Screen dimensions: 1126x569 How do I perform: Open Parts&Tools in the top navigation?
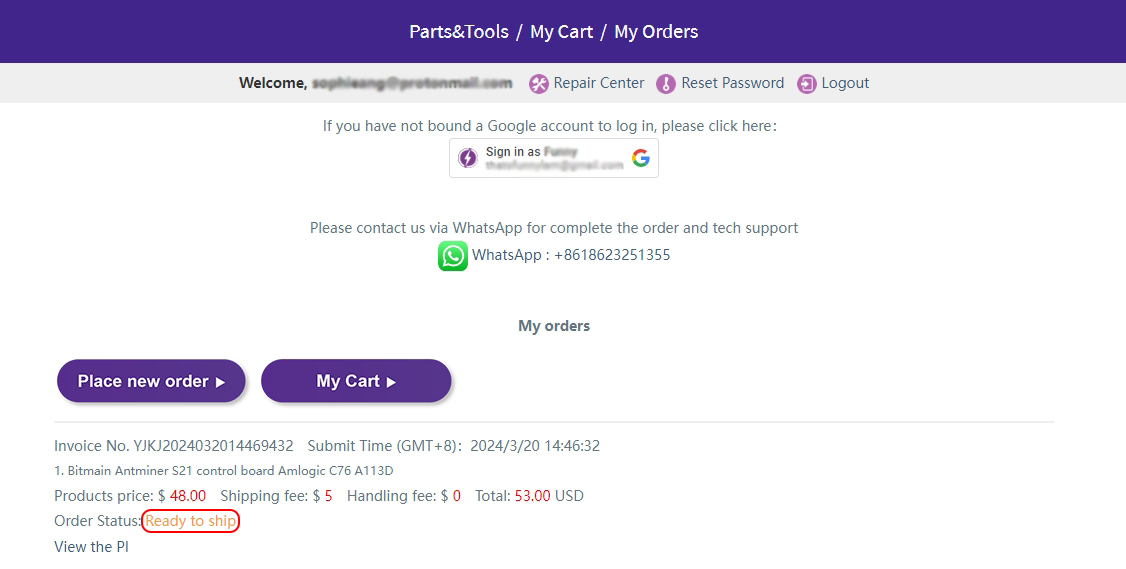click(x=459, y=32)
